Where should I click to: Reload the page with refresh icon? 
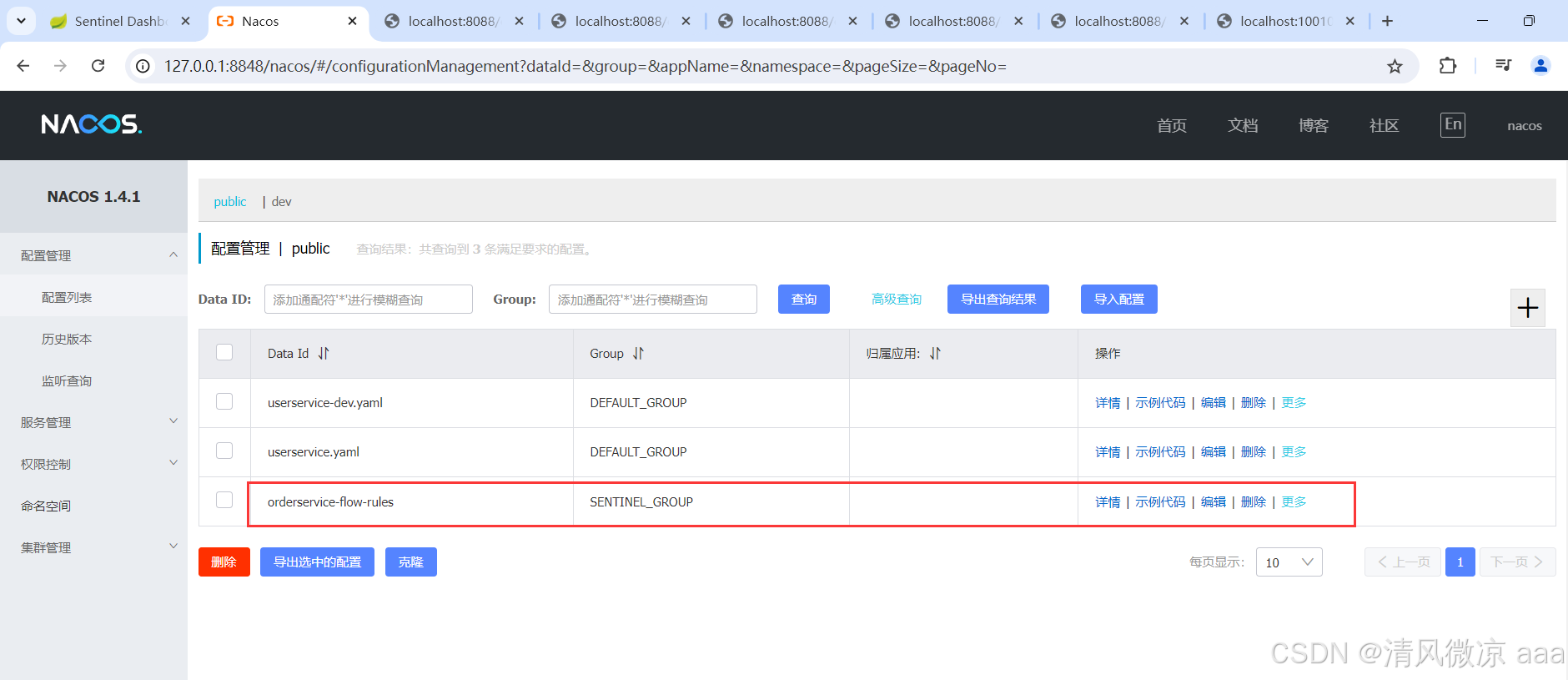coord(98,66)
